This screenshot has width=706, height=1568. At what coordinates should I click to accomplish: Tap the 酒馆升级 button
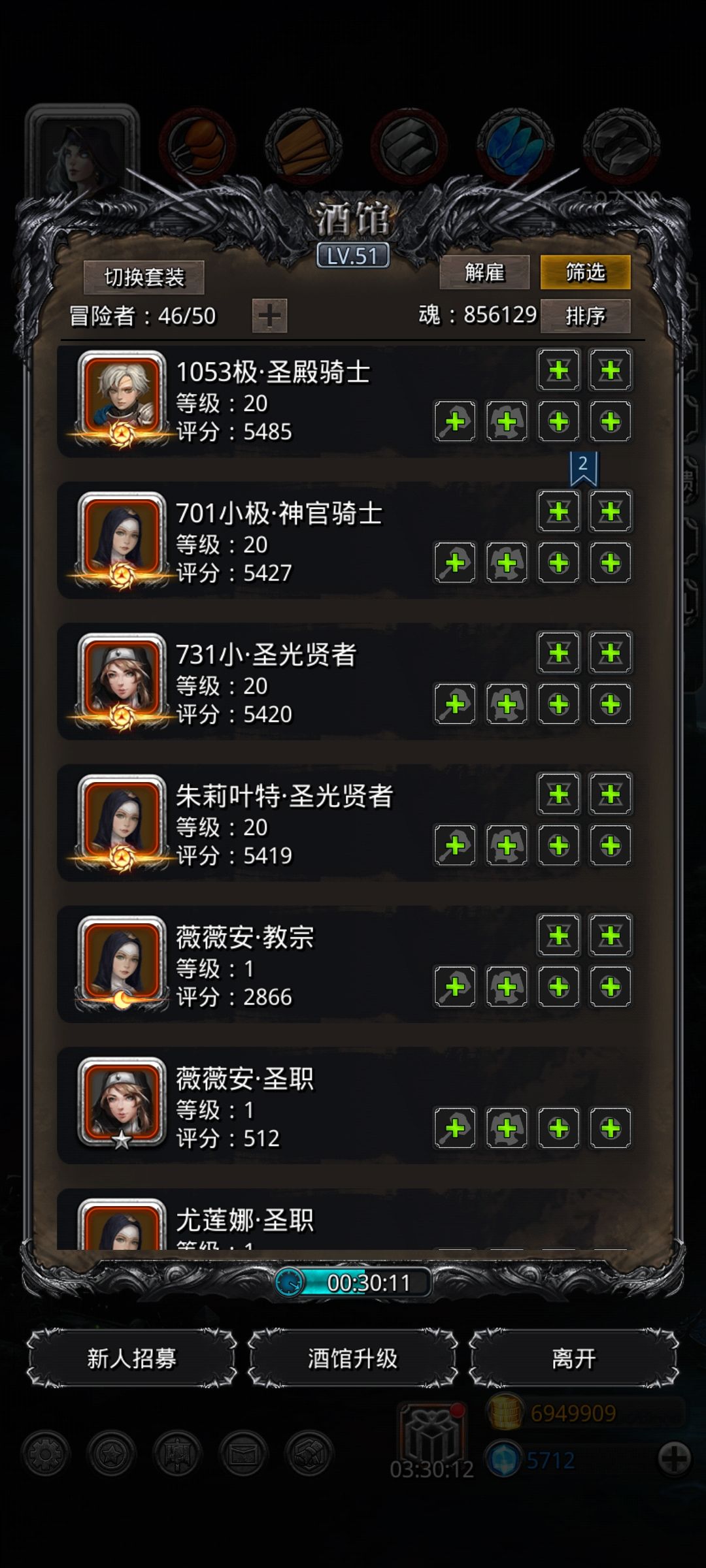pos(352,1358)
